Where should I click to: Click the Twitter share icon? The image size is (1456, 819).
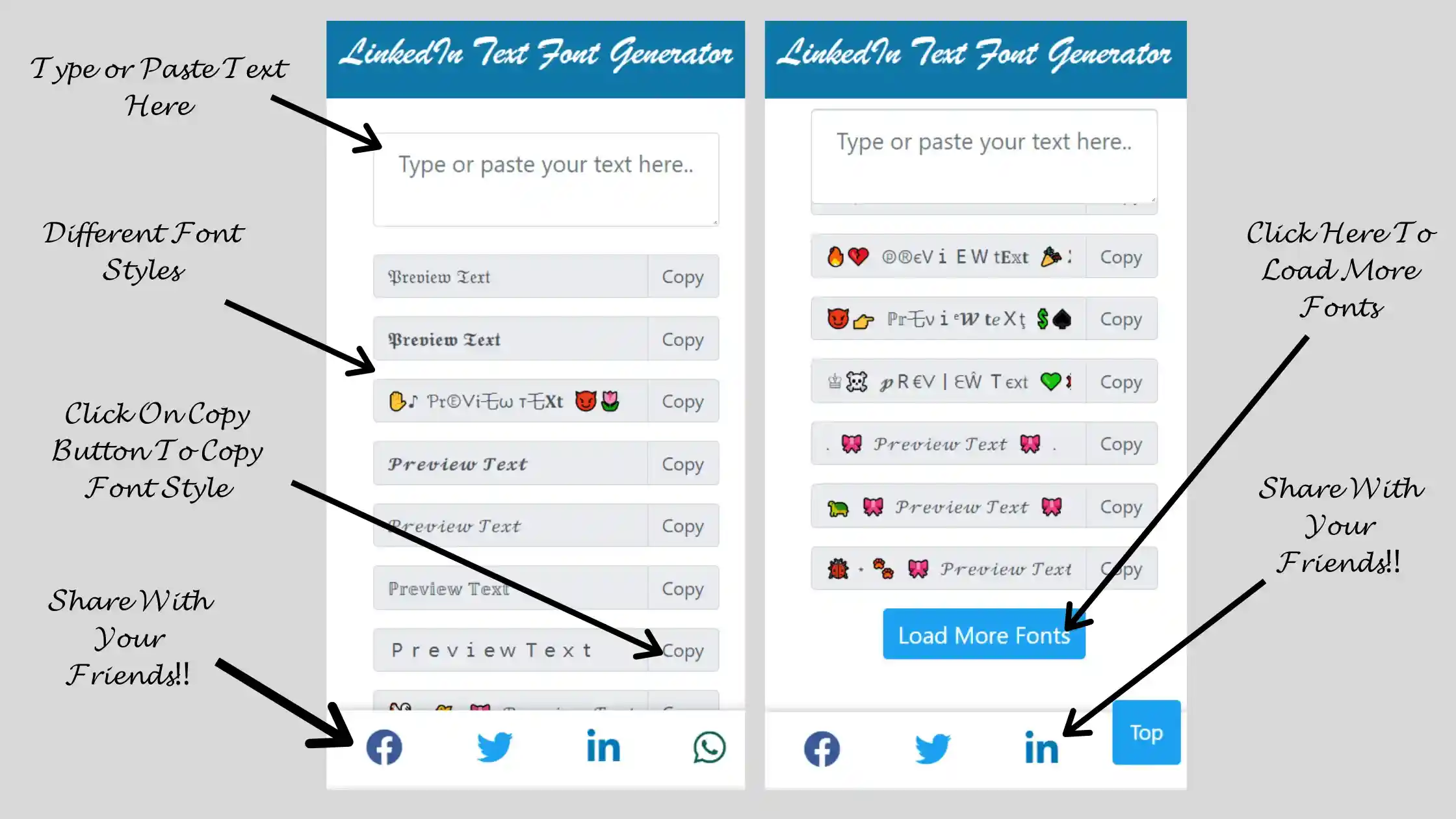pyautogui.click(x=494, y=748)
